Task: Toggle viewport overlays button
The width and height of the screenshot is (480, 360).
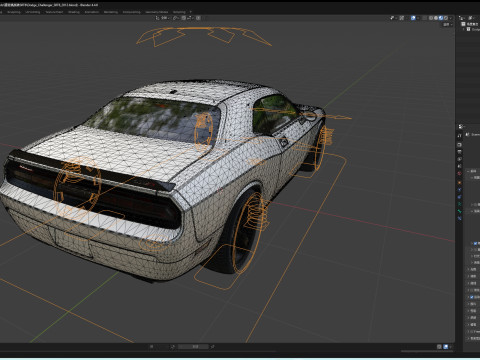Action: tap(413, 18)
